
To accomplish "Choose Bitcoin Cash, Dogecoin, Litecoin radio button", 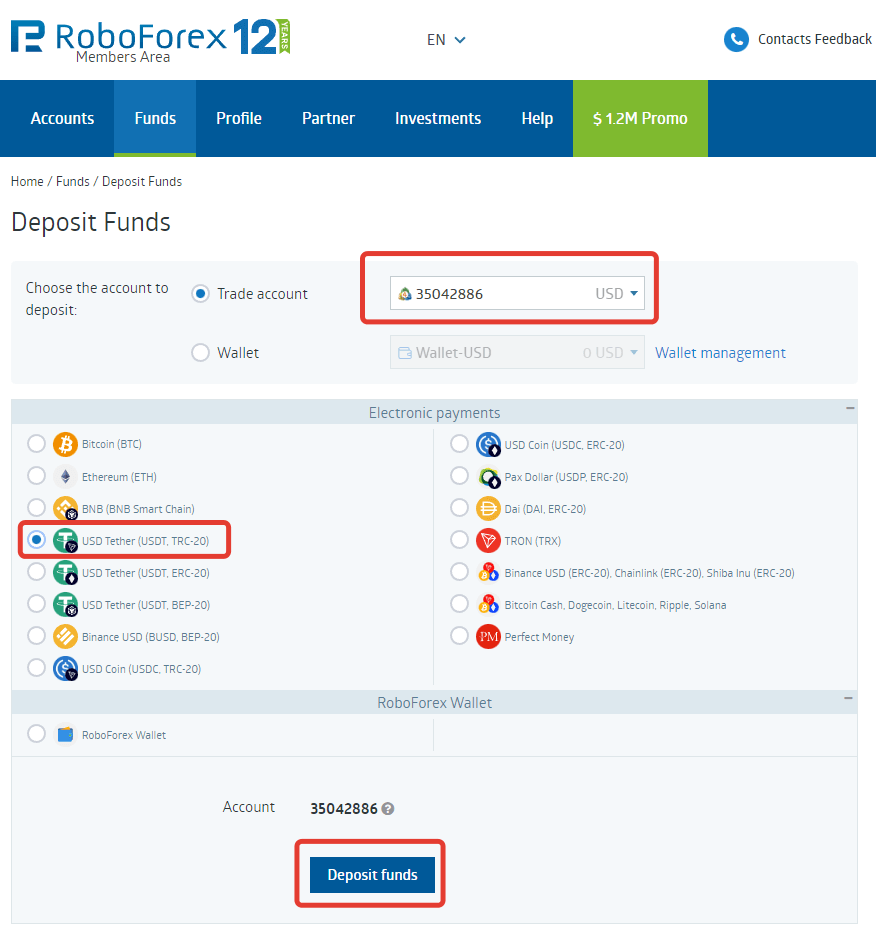I will (x=459, y=603).
